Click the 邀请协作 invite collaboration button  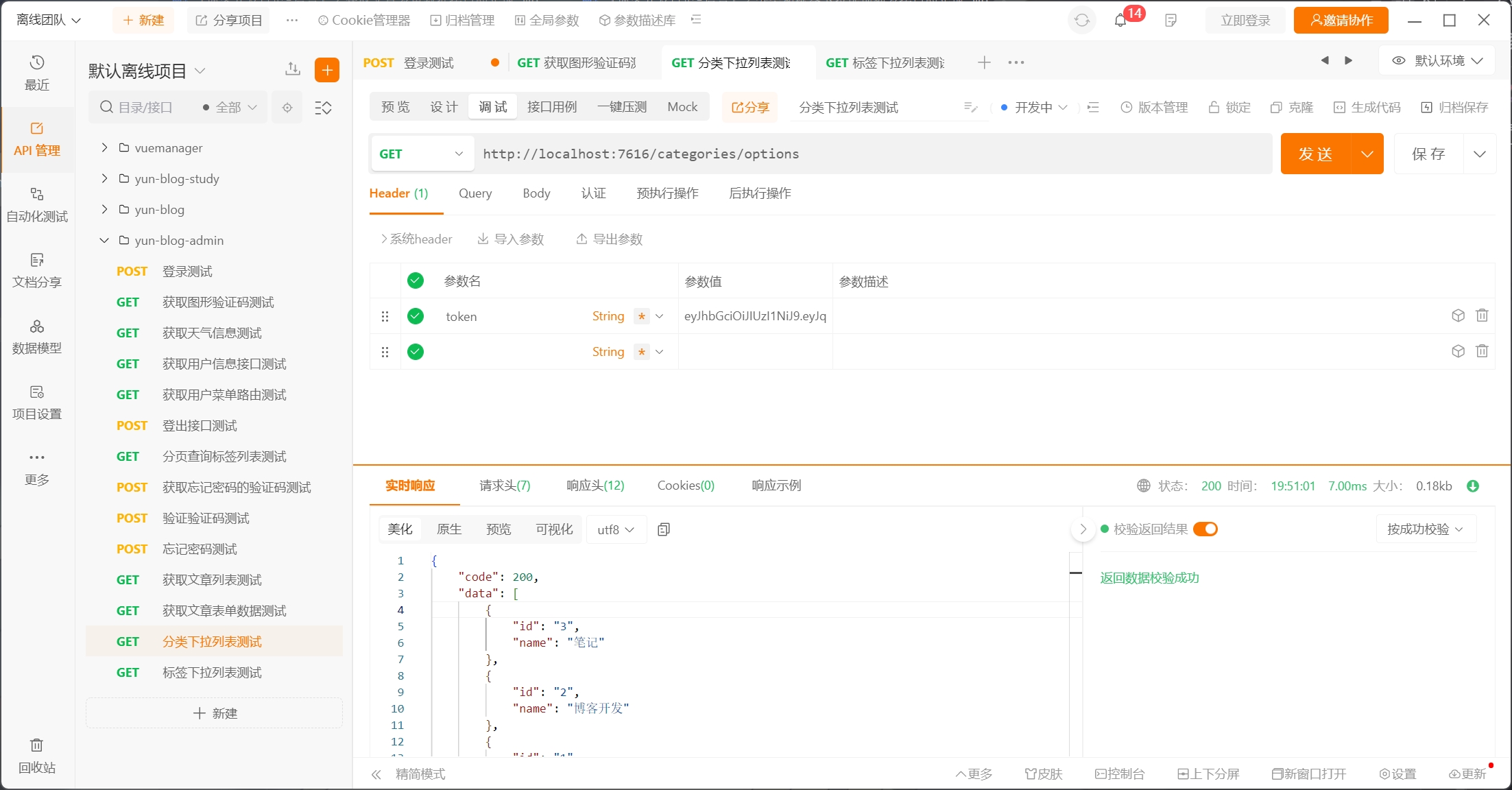(x=1341, y=21)
